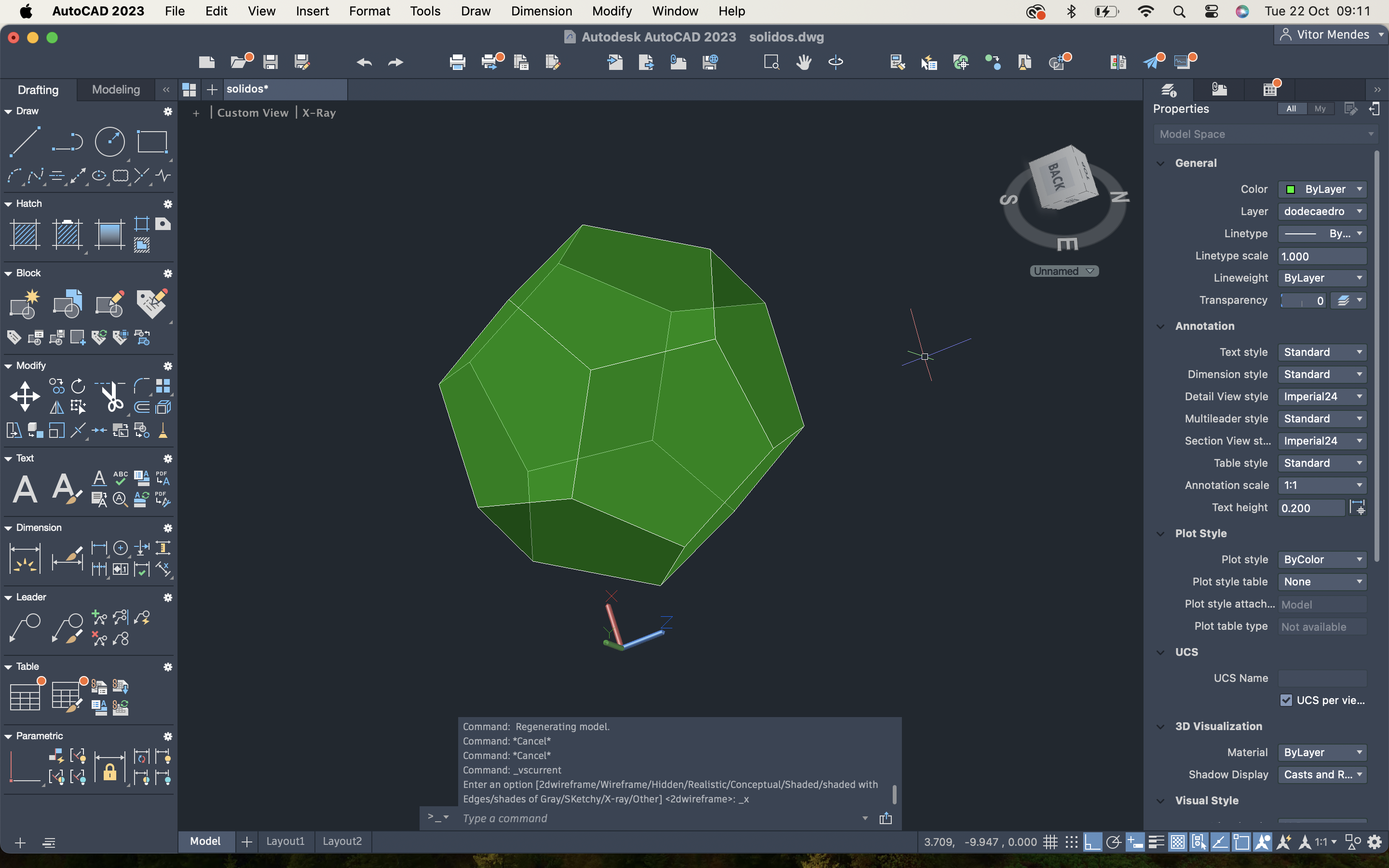Open the Insert menu
1389x868 pixels.
[312, 11]
